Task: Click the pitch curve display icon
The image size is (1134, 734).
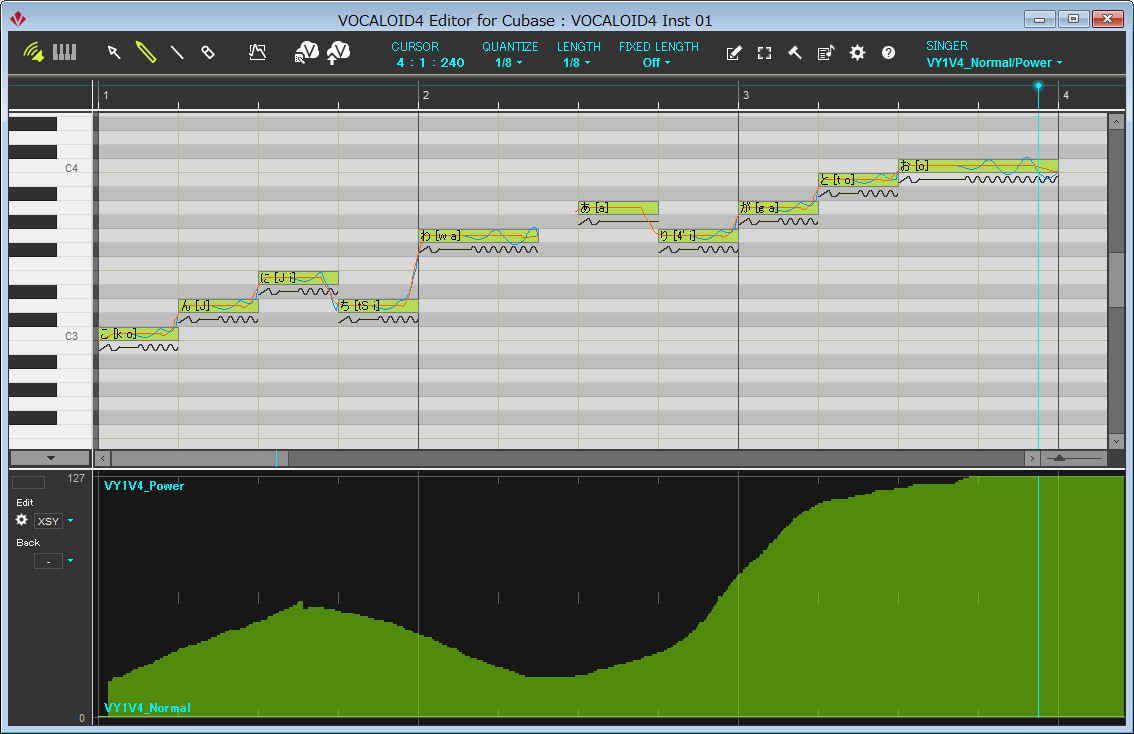Action: click(257, 52)
